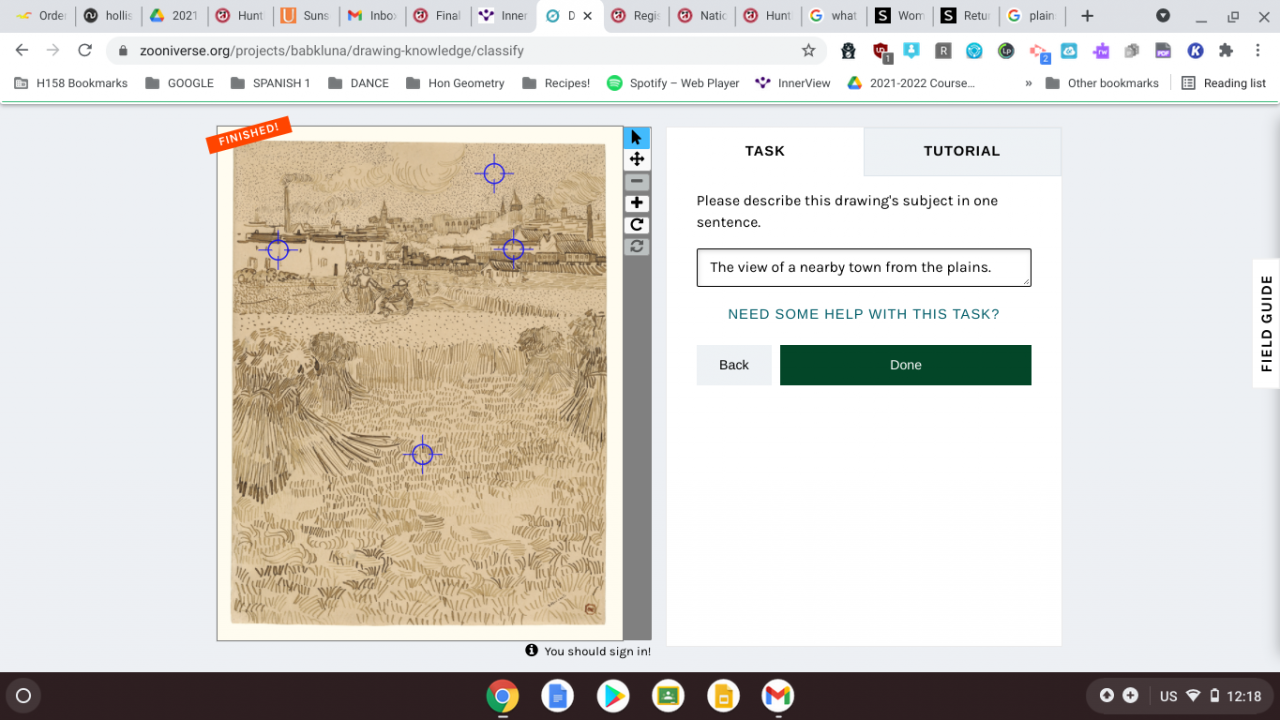This screenshot has height=720, width=1280.
Task: Open the FIELD GUIDE side panel
Action: (x=1266, y=323)
